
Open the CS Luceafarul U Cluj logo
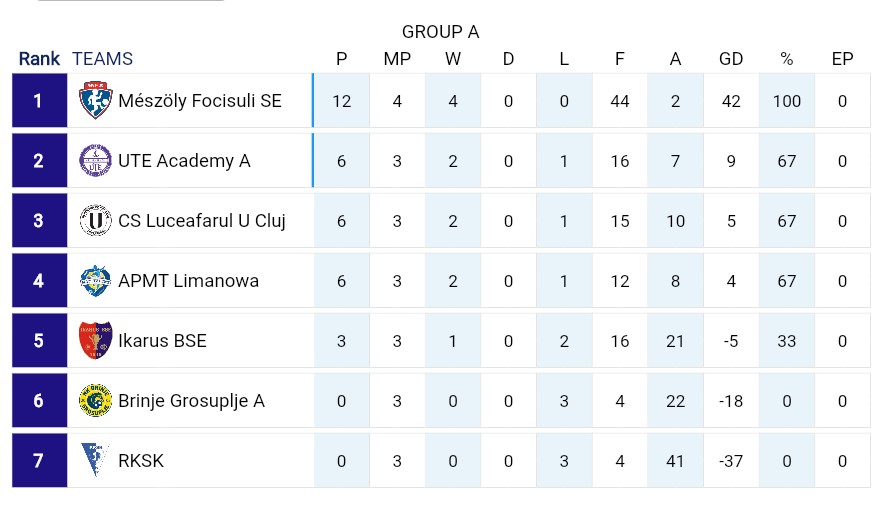pos(96,221)
